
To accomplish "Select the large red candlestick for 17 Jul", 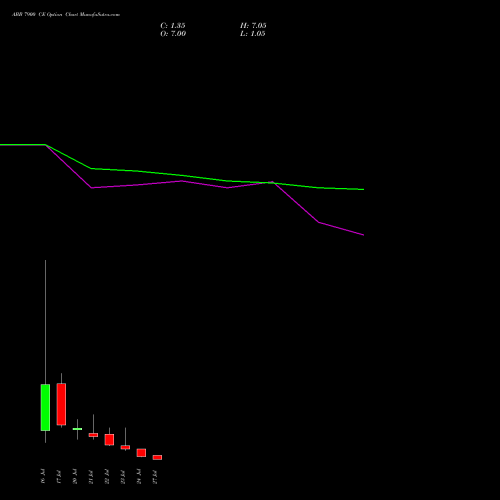I will point(61,404).
